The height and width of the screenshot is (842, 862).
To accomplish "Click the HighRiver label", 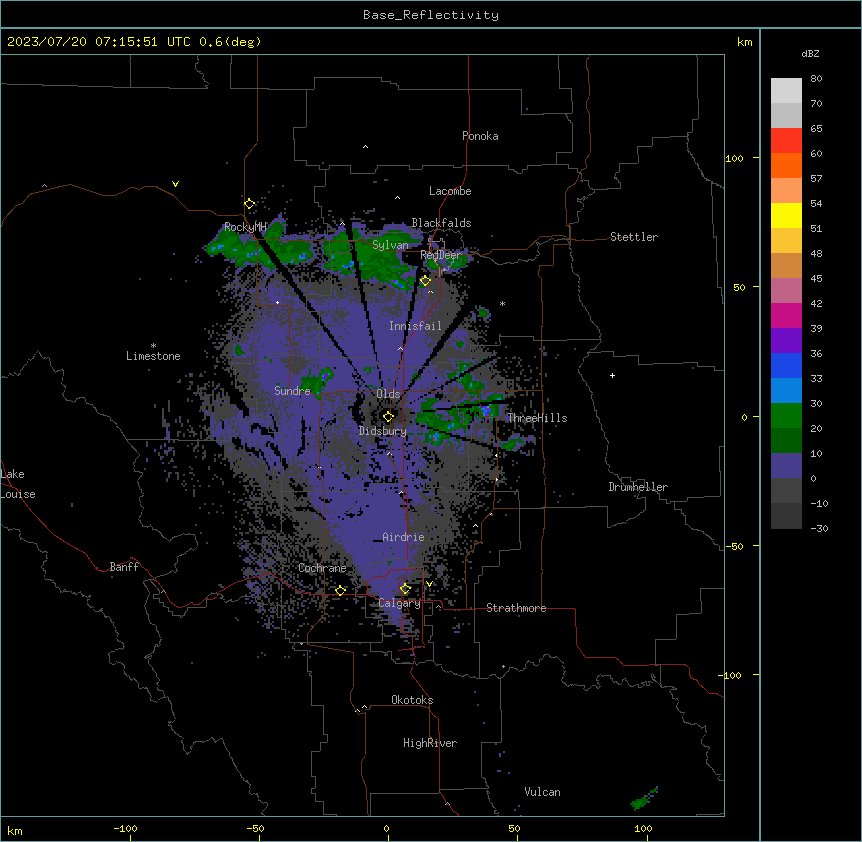I will (x=430, y=743).
